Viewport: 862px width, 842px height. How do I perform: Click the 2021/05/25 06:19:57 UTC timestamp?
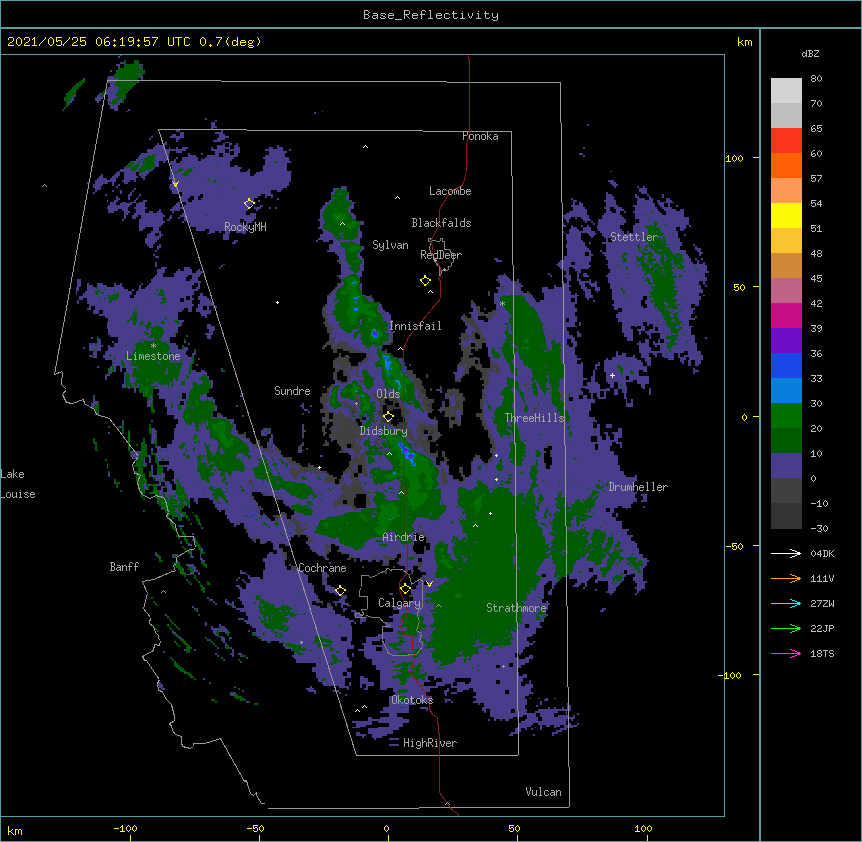[99, 42]
